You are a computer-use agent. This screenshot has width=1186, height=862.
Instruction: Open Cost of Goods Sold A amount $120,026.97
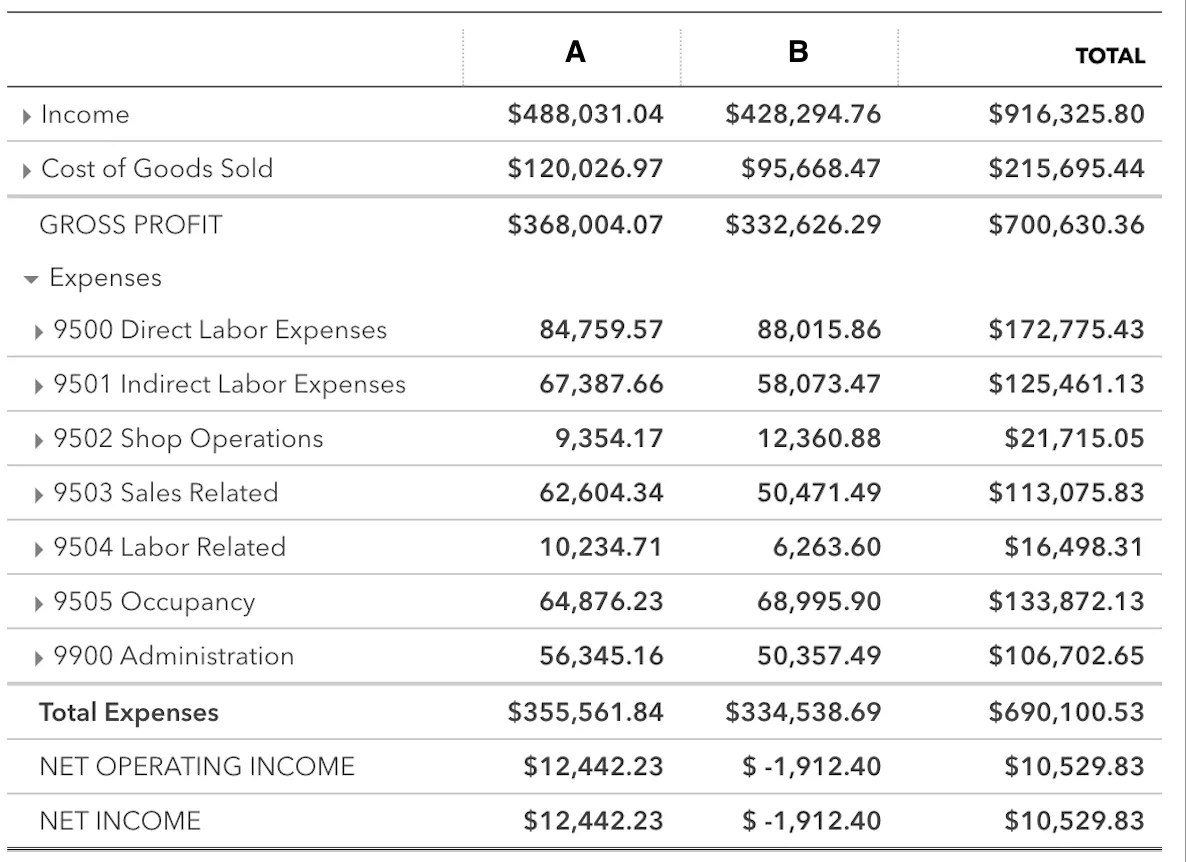585,169
